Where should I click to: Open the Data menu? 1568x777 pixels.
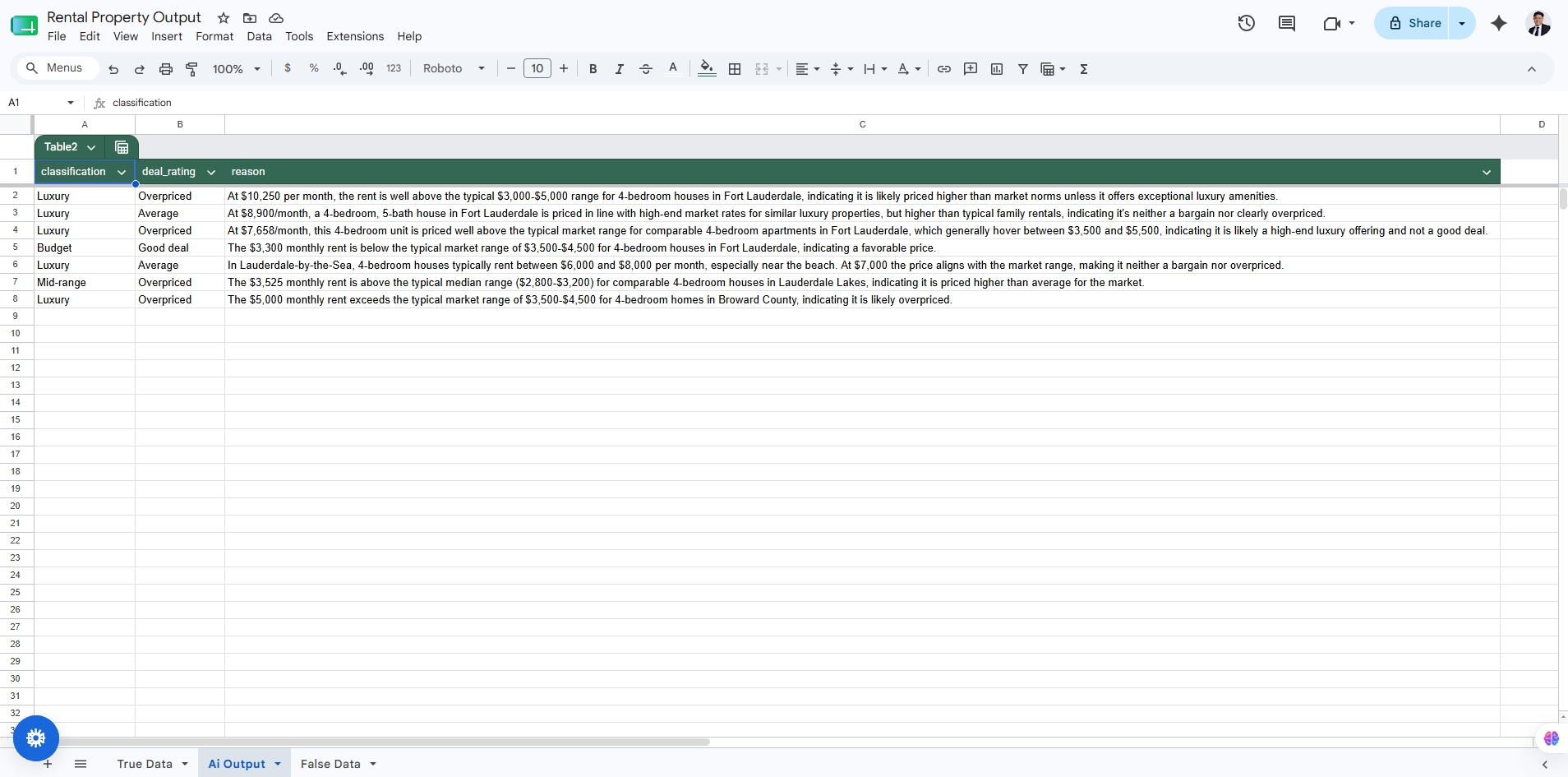pos(259,36)
